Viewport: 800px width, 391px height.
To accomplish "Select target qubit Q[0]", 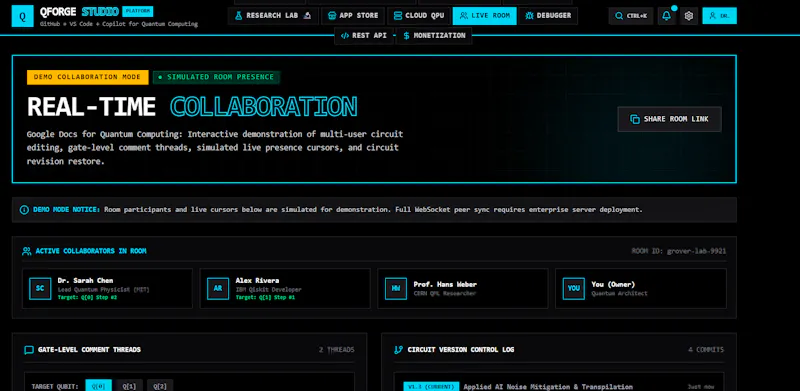I will click(x=98, y=386).
